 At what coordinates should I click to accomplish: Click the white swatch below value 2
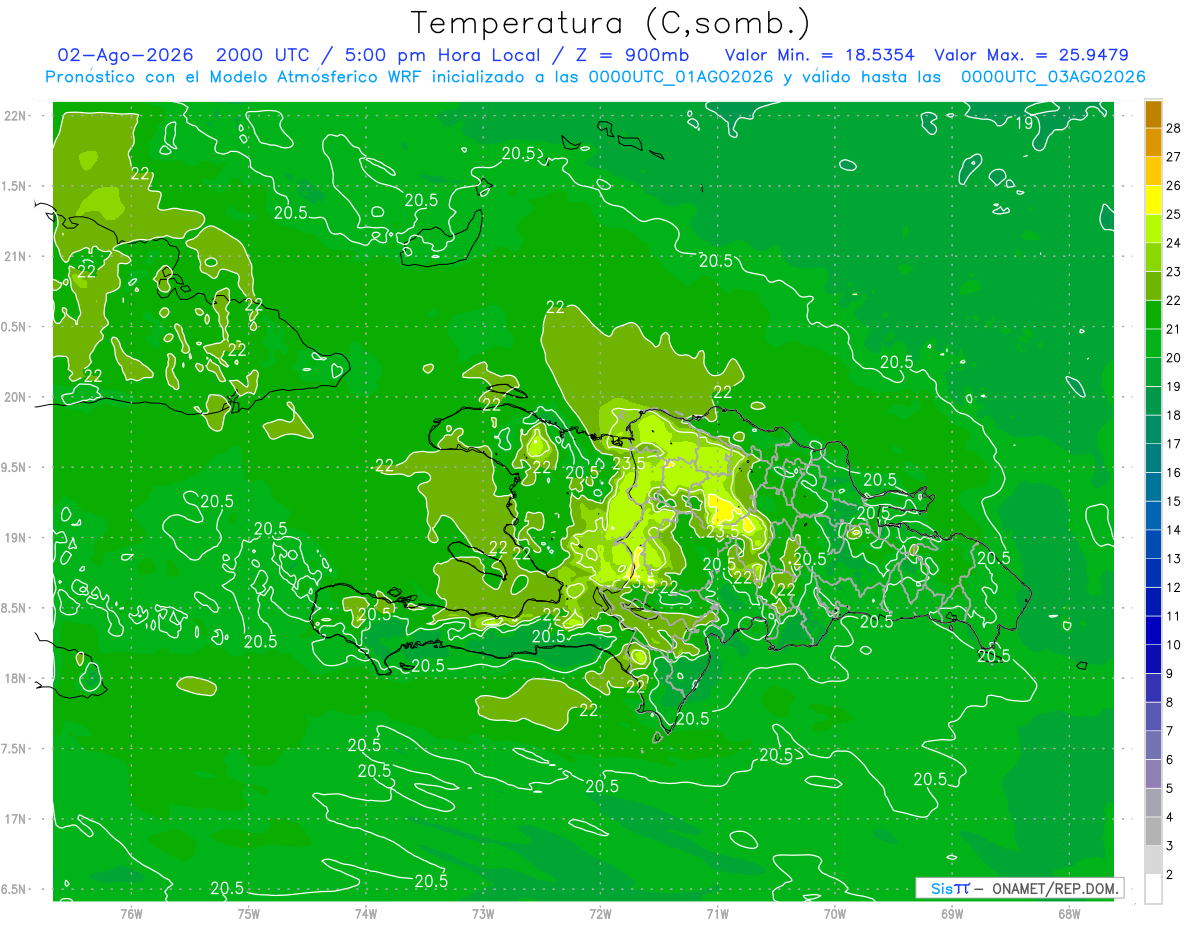point(1153,889)
